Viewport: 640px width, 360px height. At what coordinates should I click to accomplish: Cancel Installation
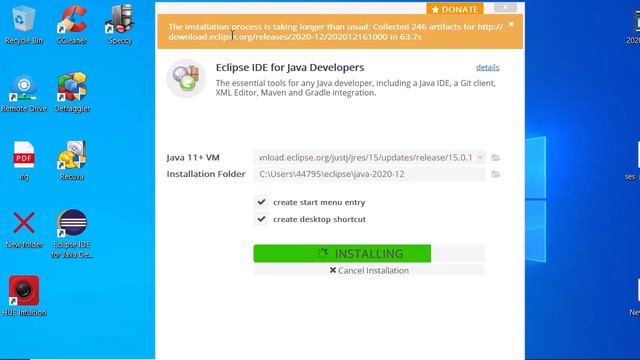(x=369, y=271)
